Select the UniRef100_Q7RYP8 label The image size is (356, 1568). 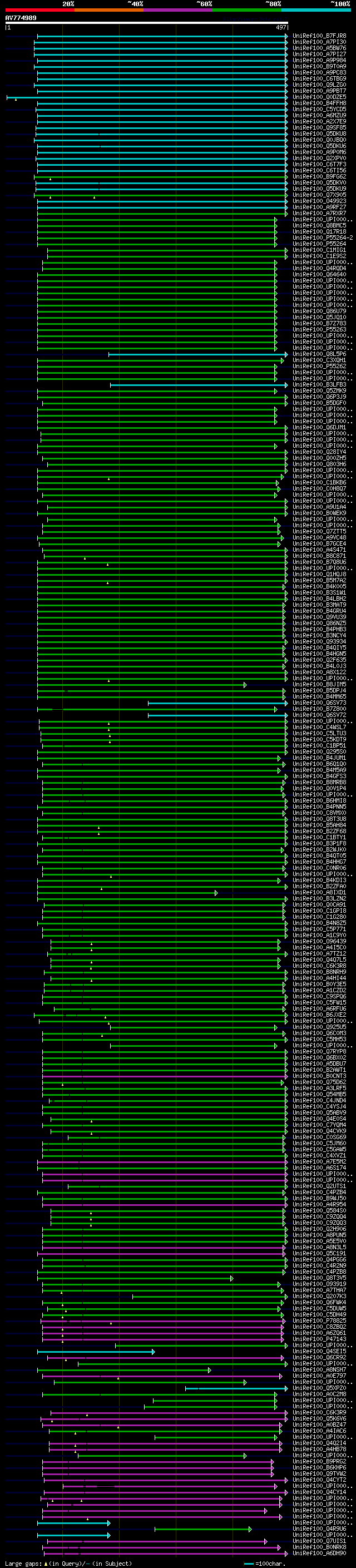pos(319,1052)
